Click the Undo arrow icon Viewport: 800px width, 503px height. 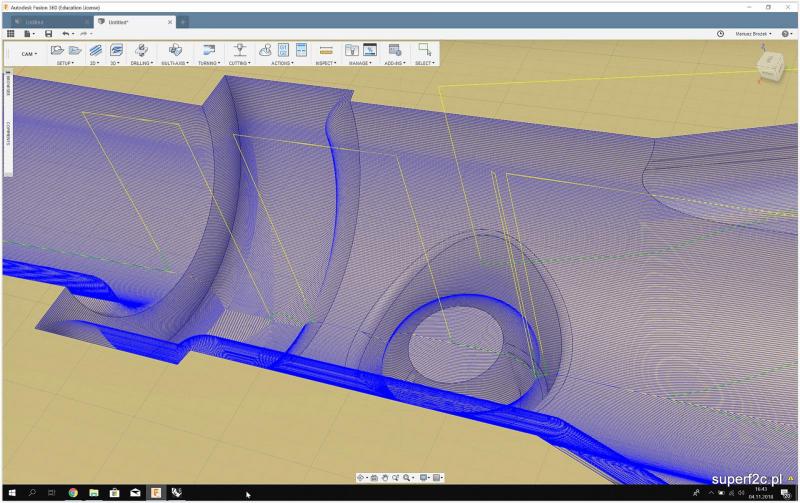(x=66, y=33)
